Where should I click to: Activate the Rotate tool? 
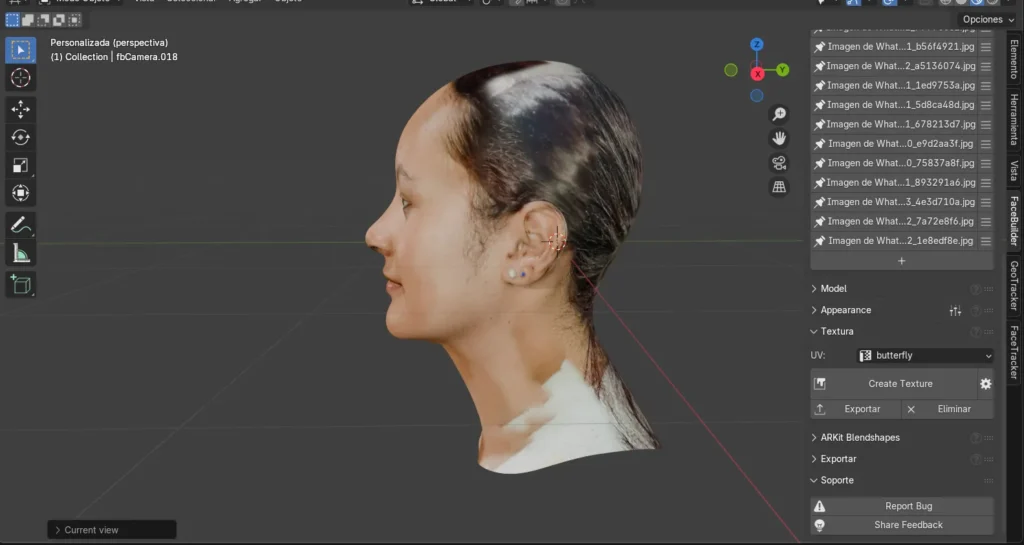click(20, 137)
